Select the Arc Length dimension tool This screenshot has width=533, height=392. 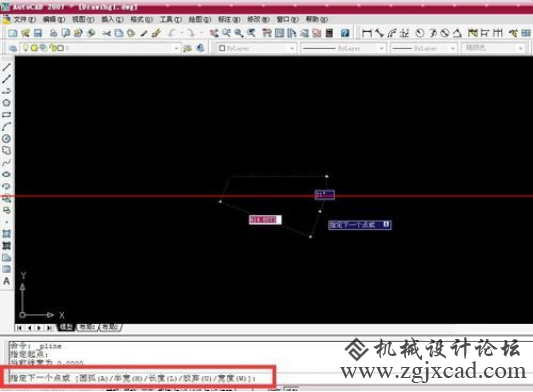click(392, 33)
